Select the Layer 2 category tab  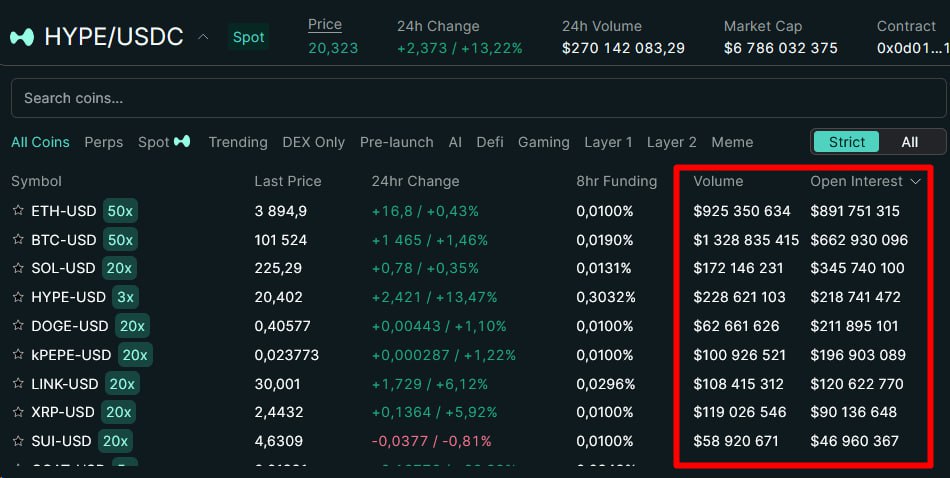click(671, 142)
